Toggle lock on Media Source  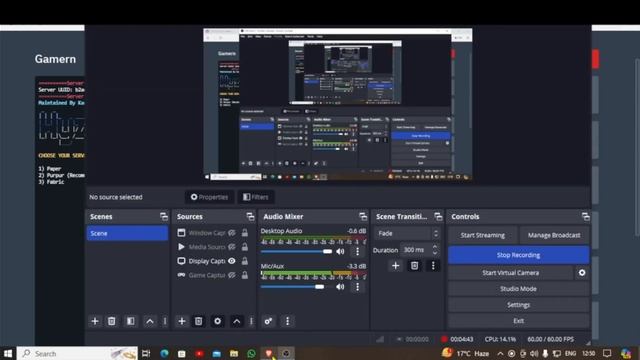coord(244,247)
